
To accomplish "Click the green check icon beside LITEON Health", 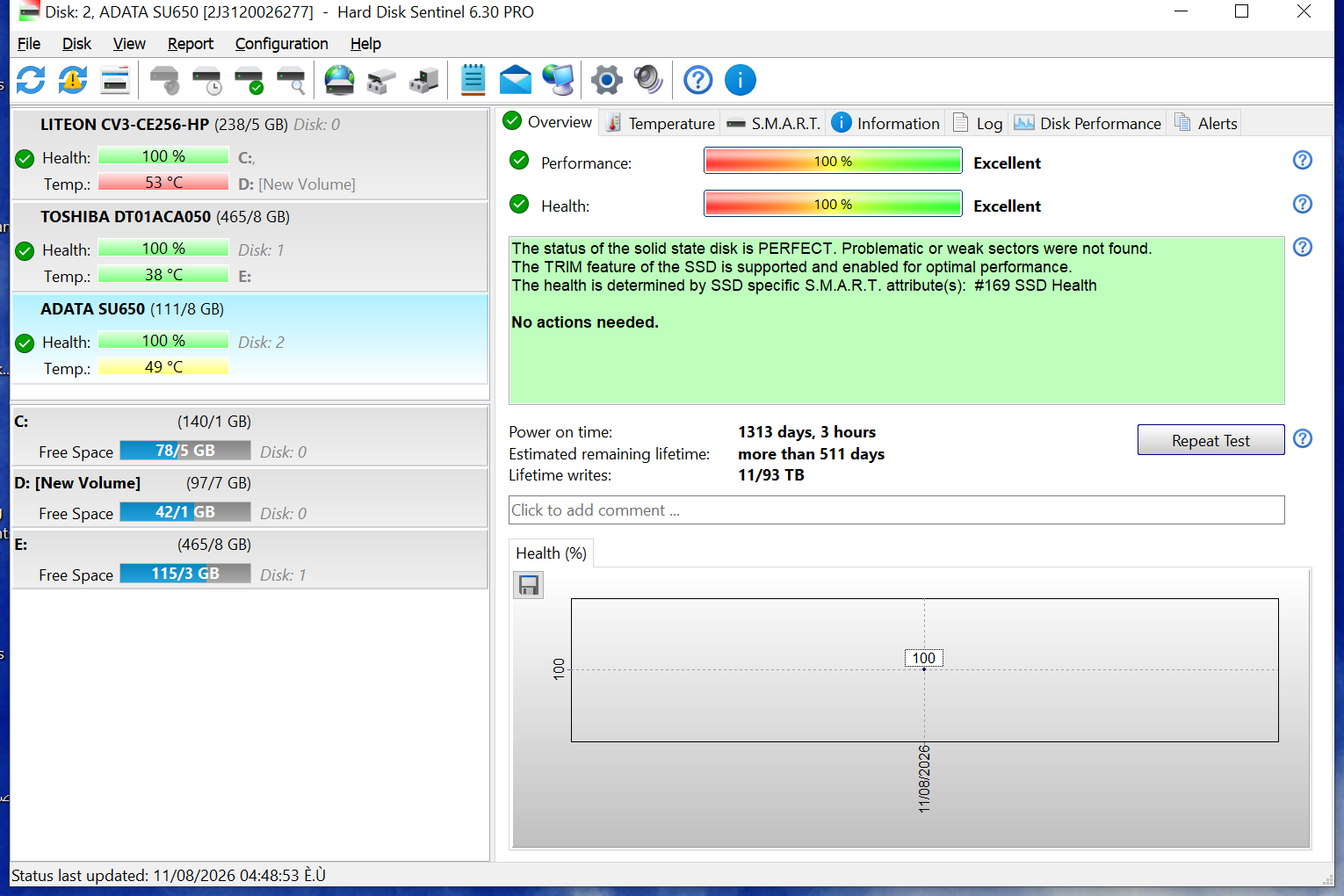I will (x=25, y=159).
